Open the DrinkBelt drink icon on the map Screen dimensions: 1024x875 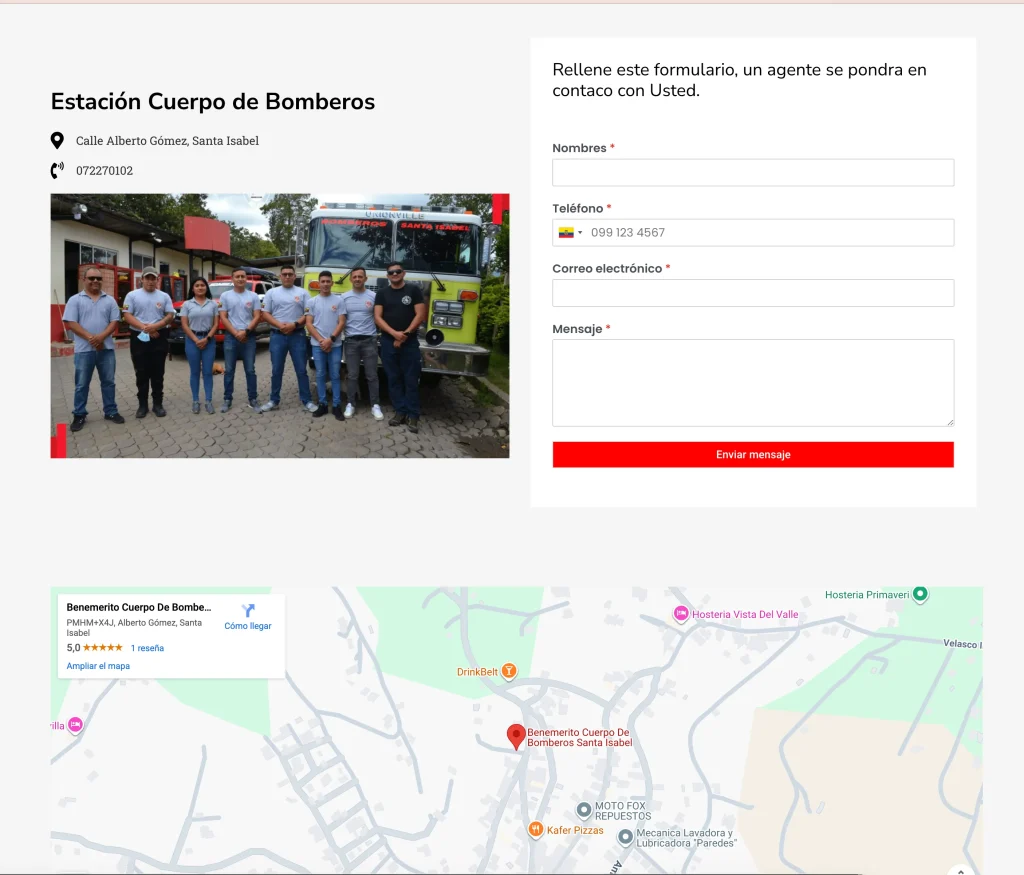tap(508, 671)
